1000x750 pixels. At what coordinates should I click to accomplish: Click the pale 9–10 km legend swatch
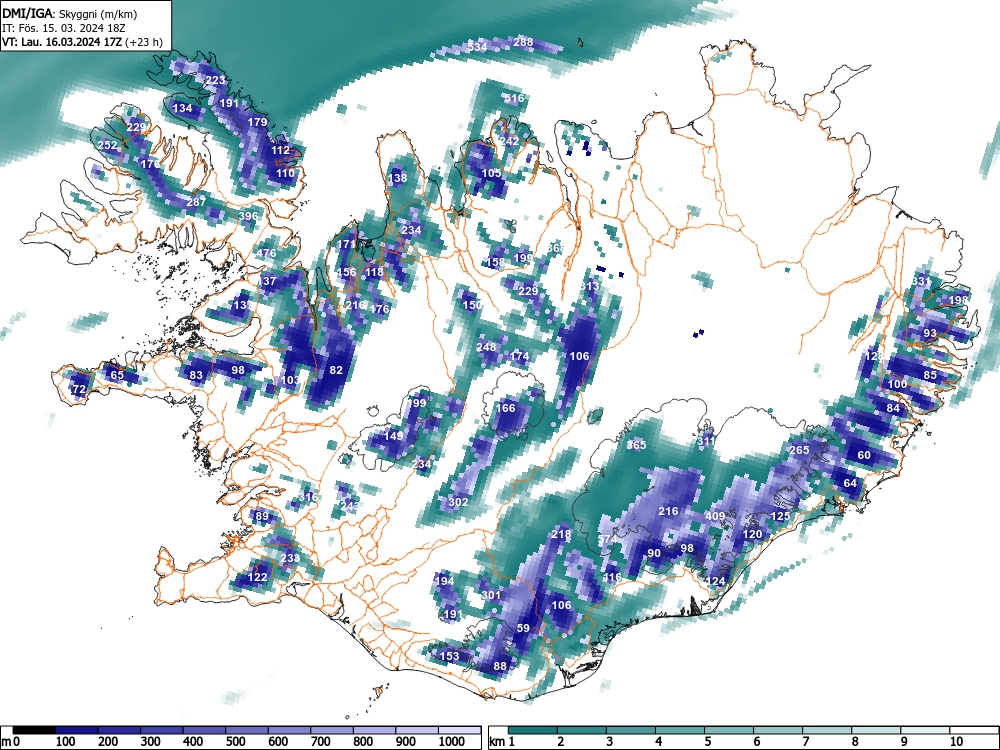[x=925, y=730]
